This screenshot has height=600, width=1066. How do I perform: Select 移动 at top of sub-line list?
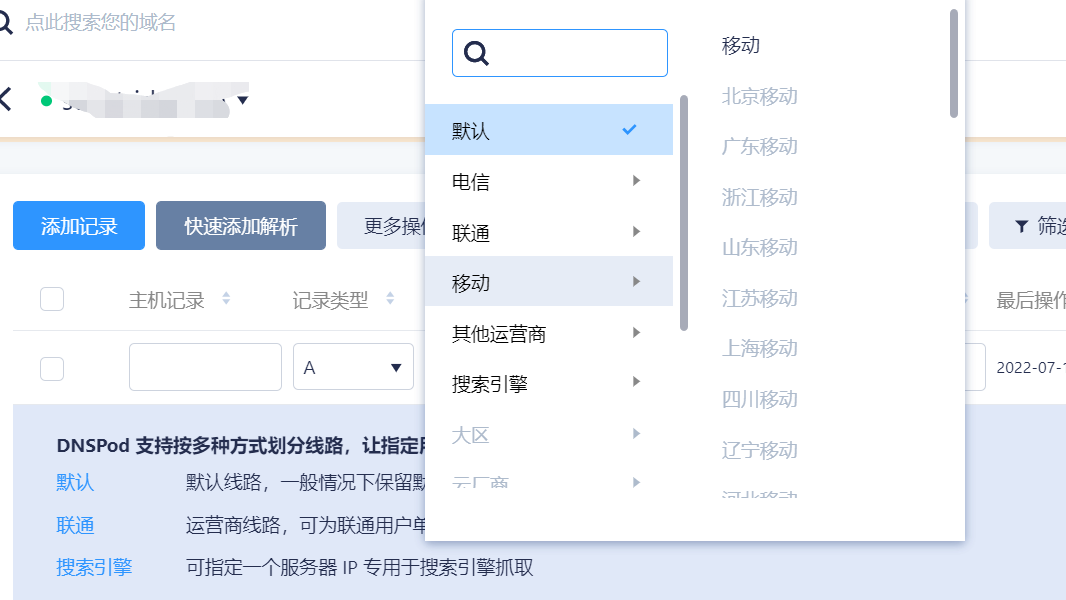(740, 46)
